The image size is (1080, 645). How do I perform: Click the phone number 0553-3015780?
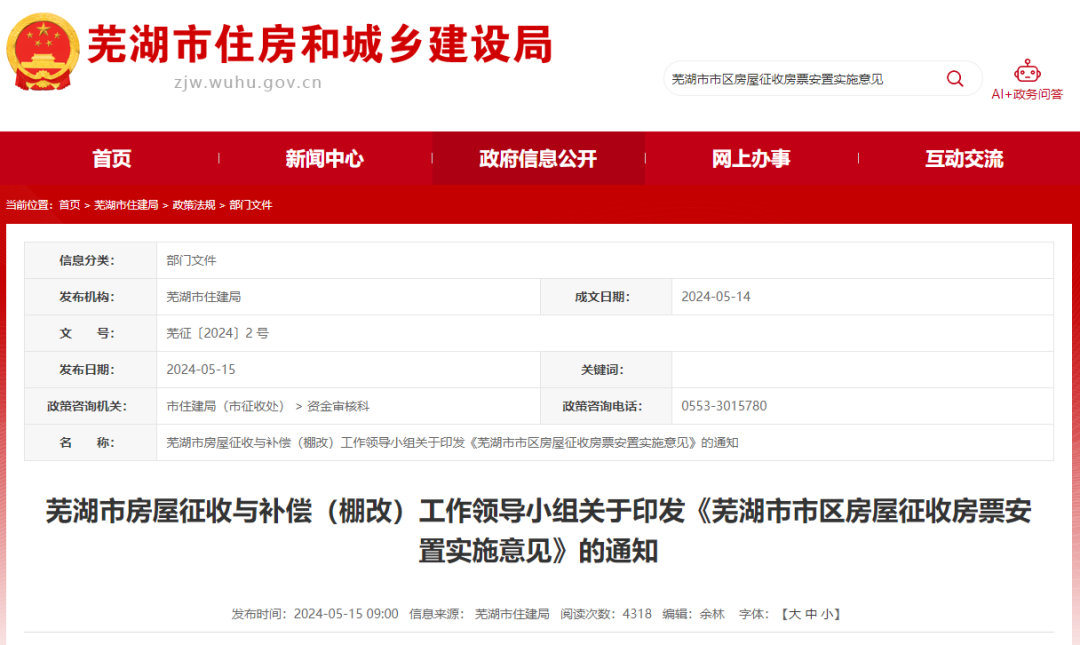[724, 406]
